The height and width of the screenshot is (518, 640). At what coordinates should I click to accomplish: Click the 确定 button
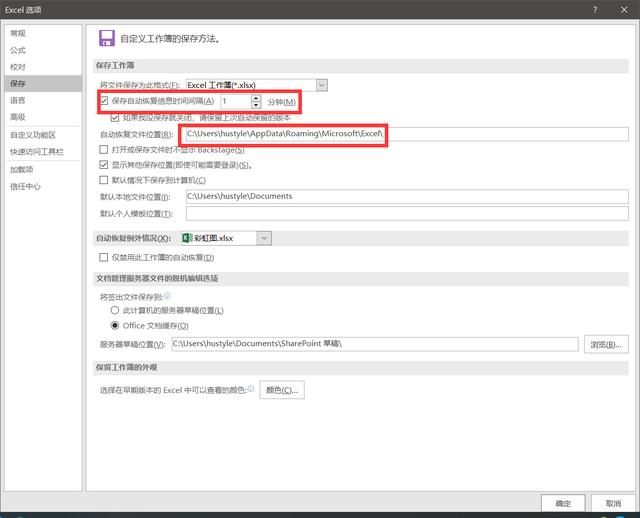coord(563,503)
